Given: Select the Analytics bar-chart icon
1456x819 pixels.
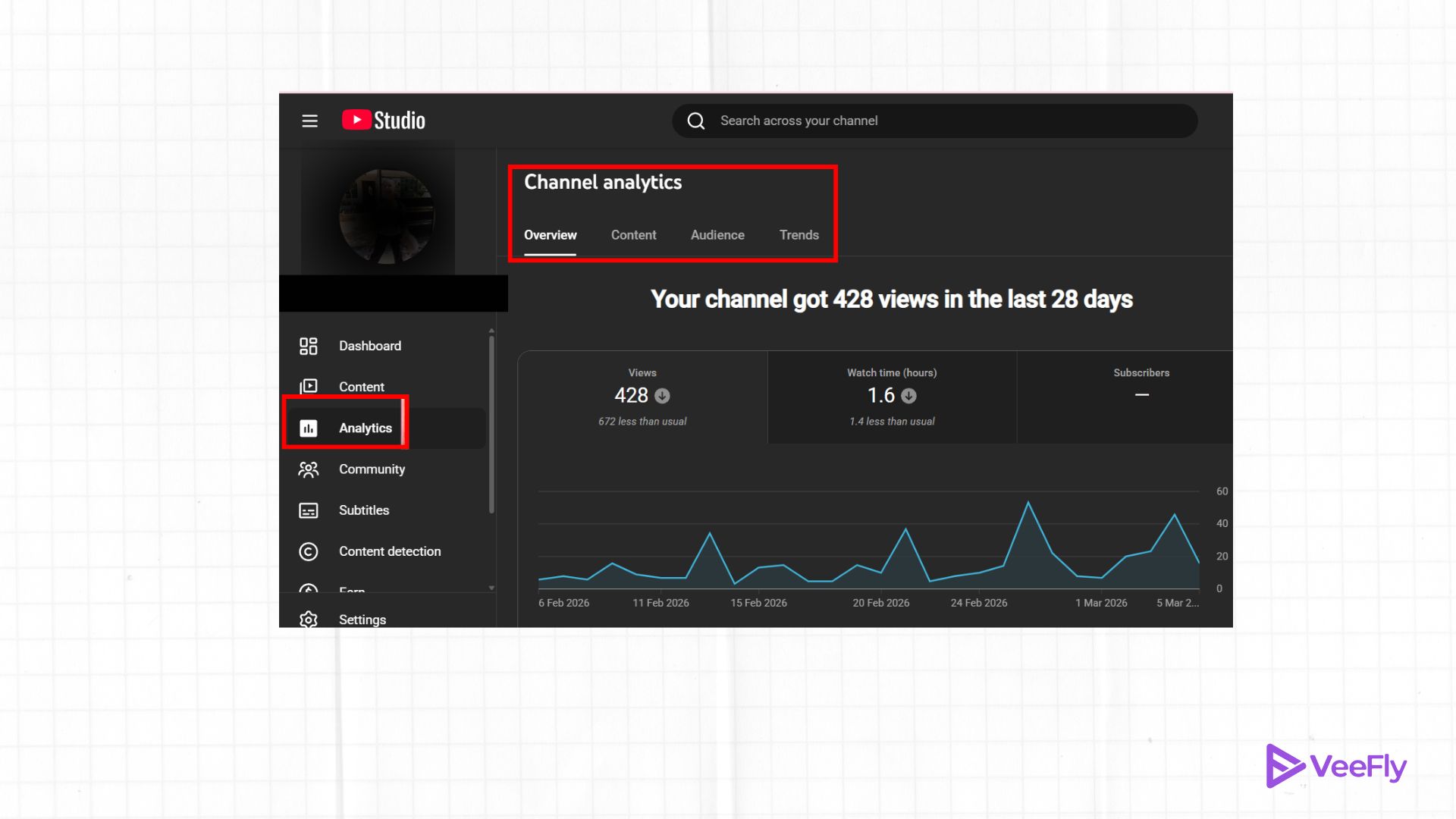Looking at the screenshot, I should tap(308, 428).
